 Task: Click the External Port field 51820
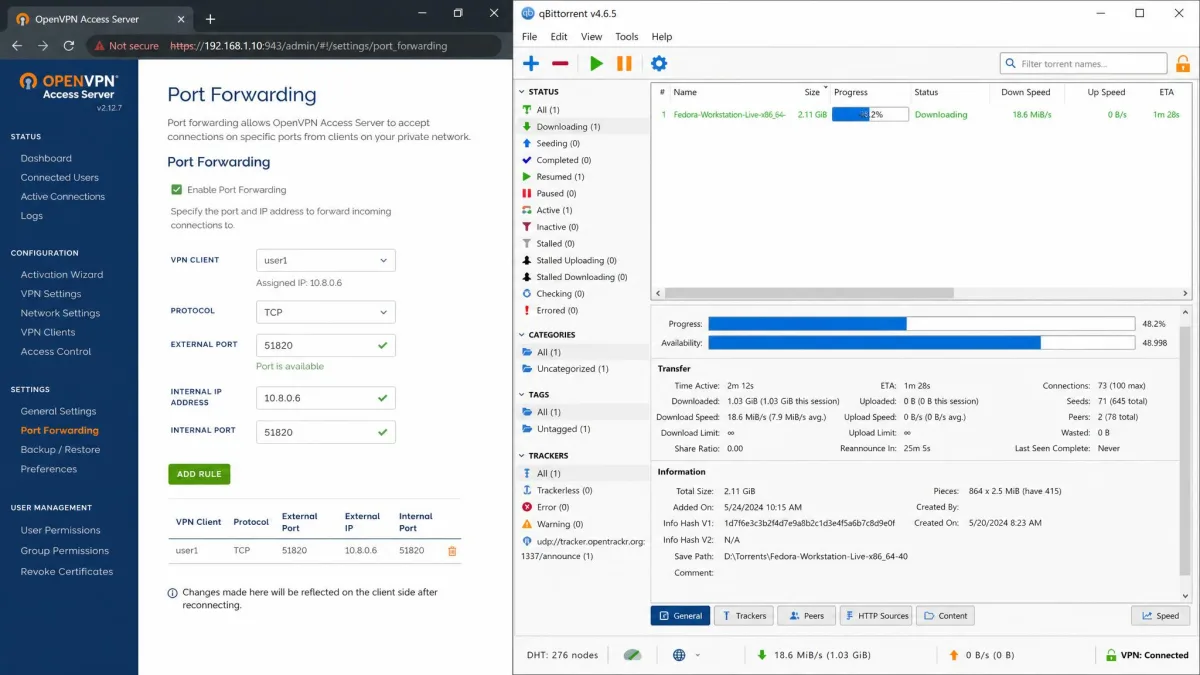click(326, 345)
